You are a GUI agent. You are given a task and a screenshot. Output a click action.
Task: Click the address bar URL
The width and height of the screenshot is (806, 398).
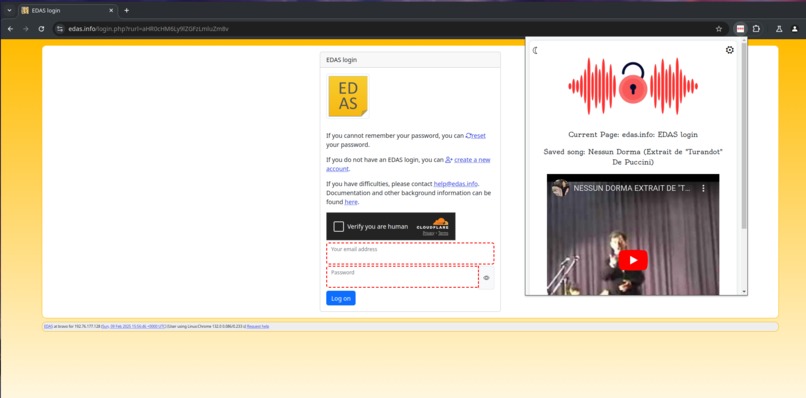coord(148,29)
